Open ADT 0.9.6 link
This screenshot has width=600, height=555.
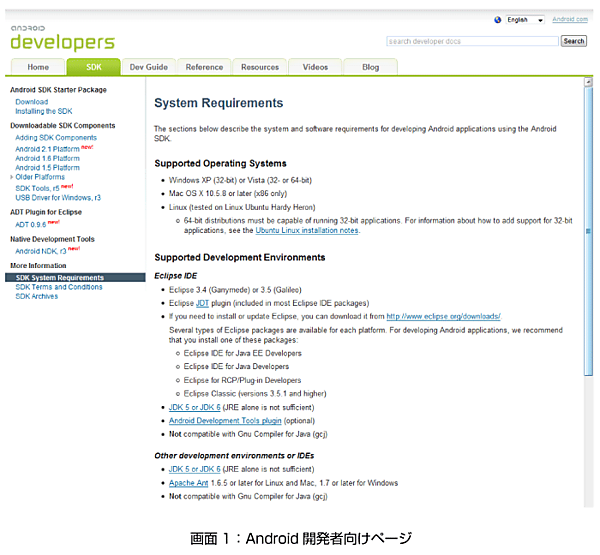coord(31,225)
